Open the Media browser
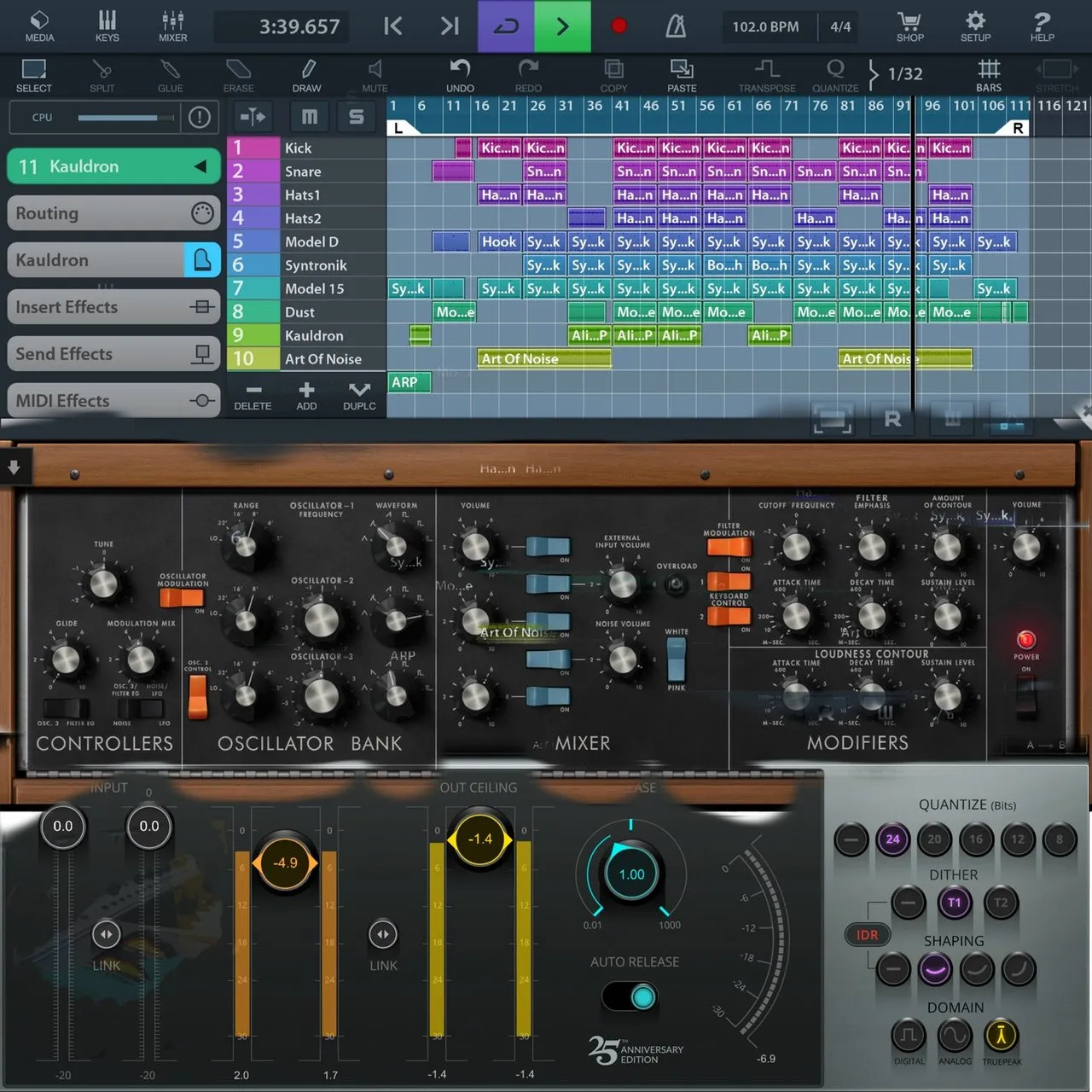The width and height of the screenshot is (1092, 1092). coord(39,26)
